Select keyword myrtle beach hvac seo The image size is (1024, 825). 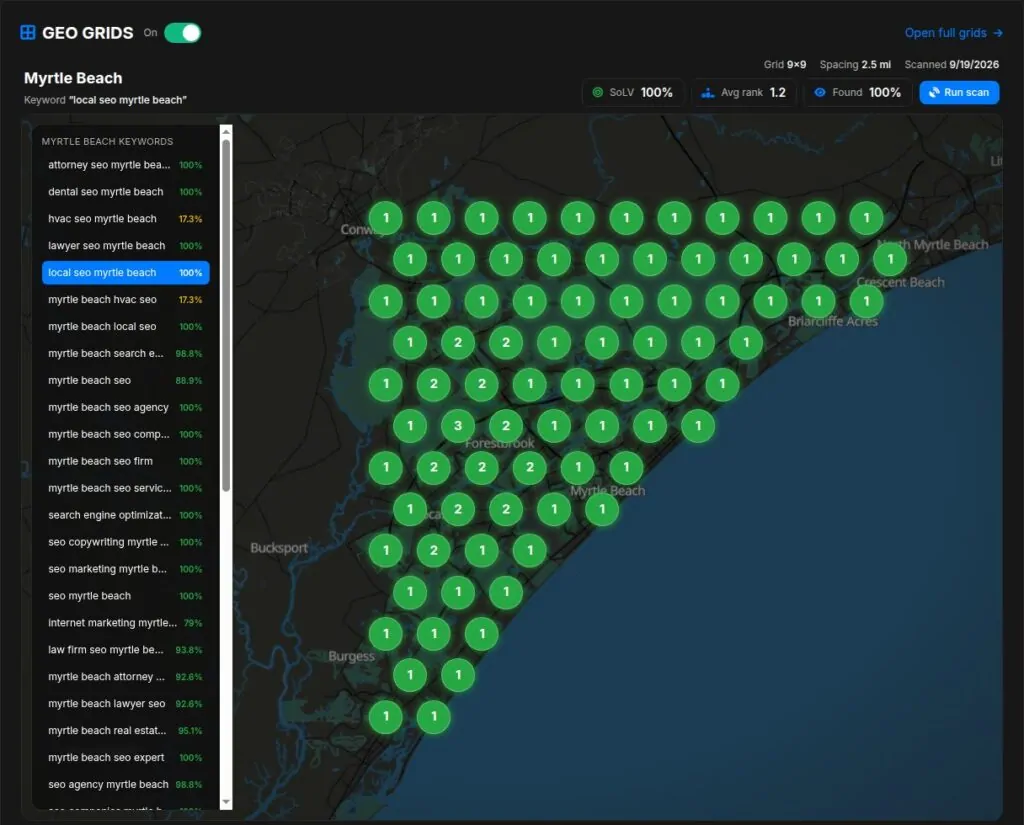click(x=125, y=299)
